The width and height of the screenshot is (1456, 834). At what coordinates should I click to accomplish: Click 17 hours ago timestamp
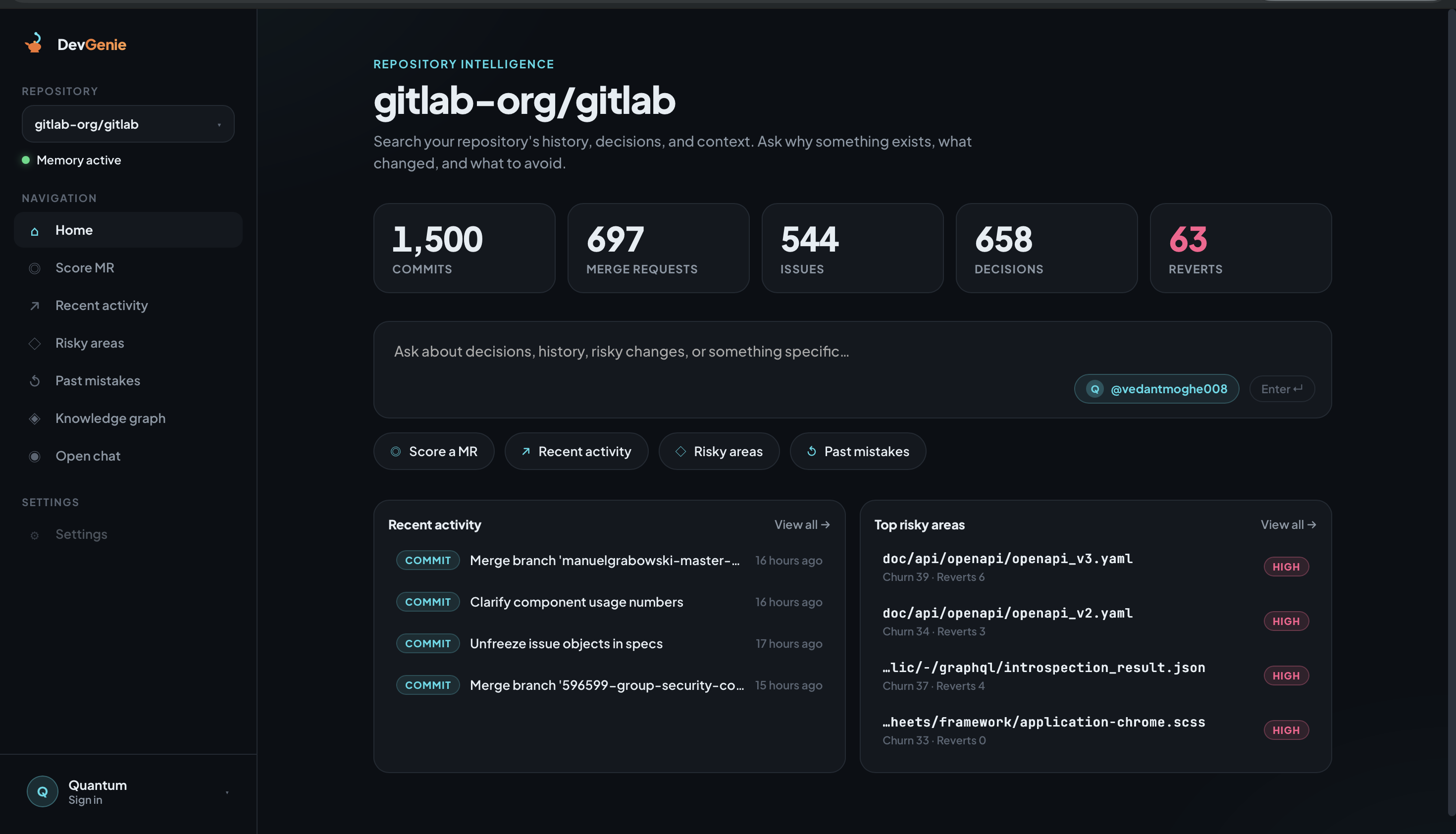pos(789,644)
